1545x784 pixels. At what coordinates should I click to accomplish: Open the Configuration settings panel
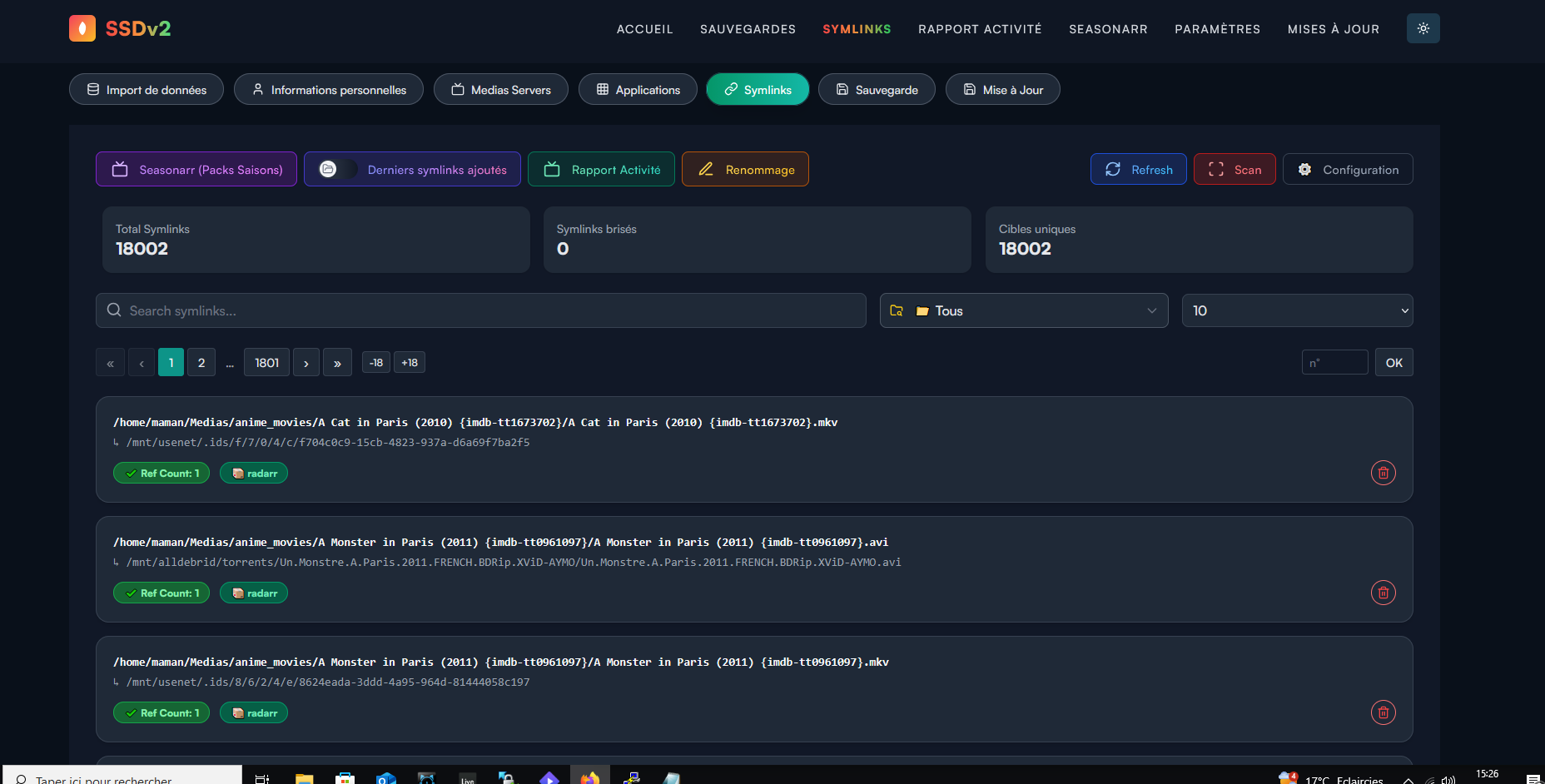point(1347,170)
